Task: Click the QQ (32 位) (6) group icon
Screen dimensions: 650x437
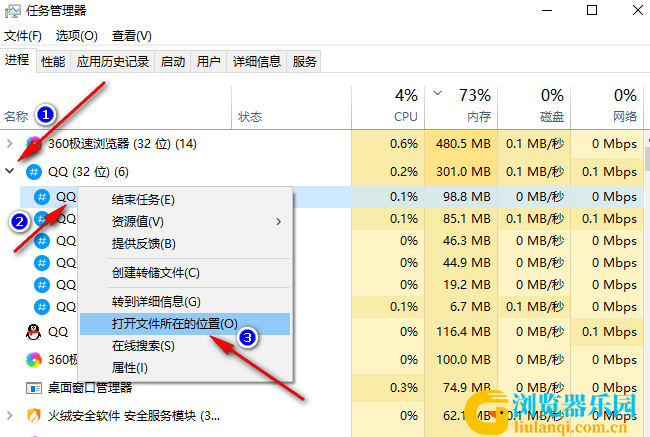Action: point(34,172)
